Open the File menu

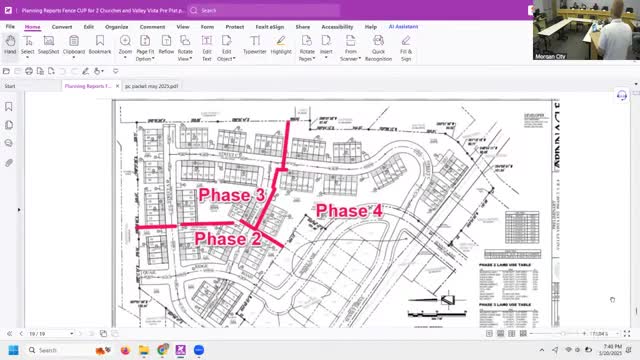[x=10, y=27]
